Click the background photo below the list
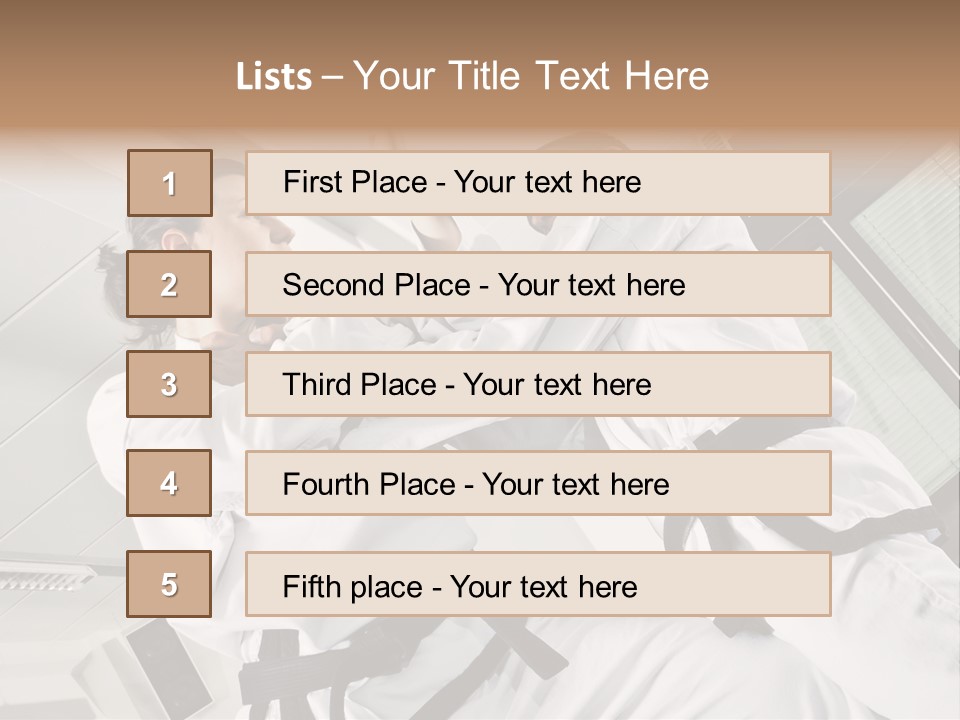The image size is (960, 720). (480, 670)
